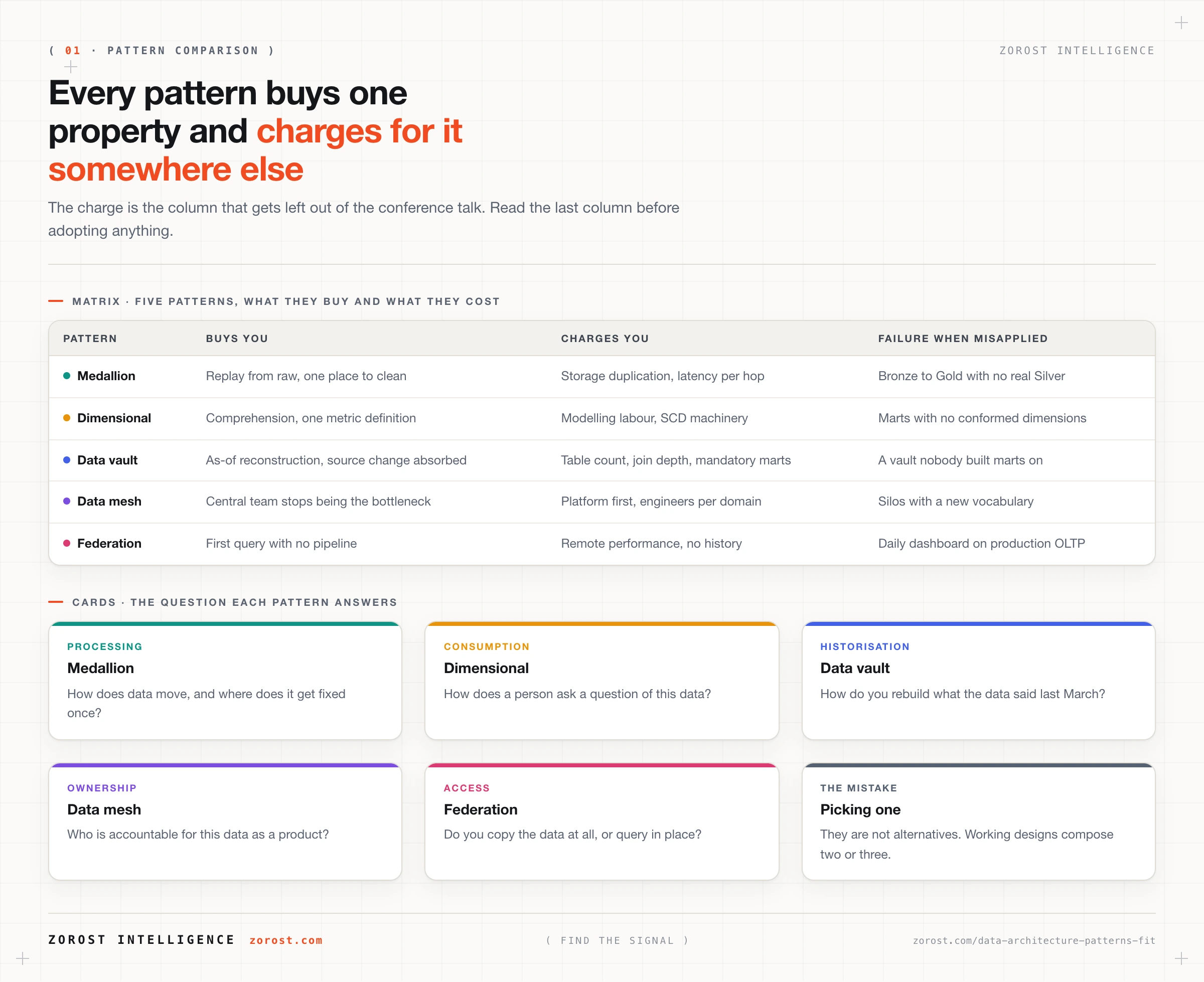Click the ZOROST INTELLIGENCE footer brand
1204x982 pixels.
(141, 939)
